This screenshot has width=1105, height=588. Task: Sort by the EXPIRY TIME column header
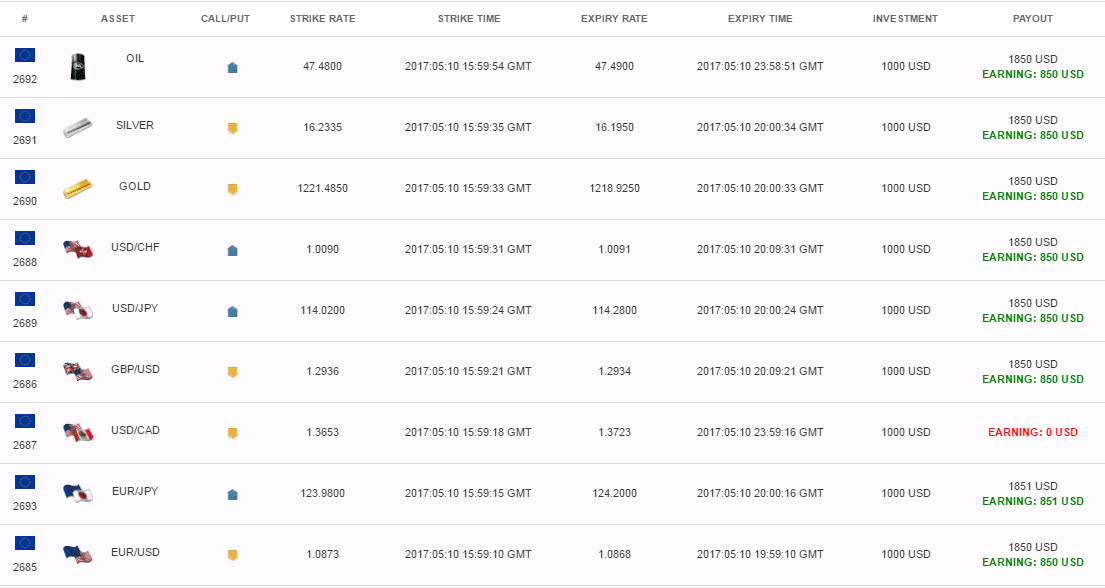tap(760, 19)
